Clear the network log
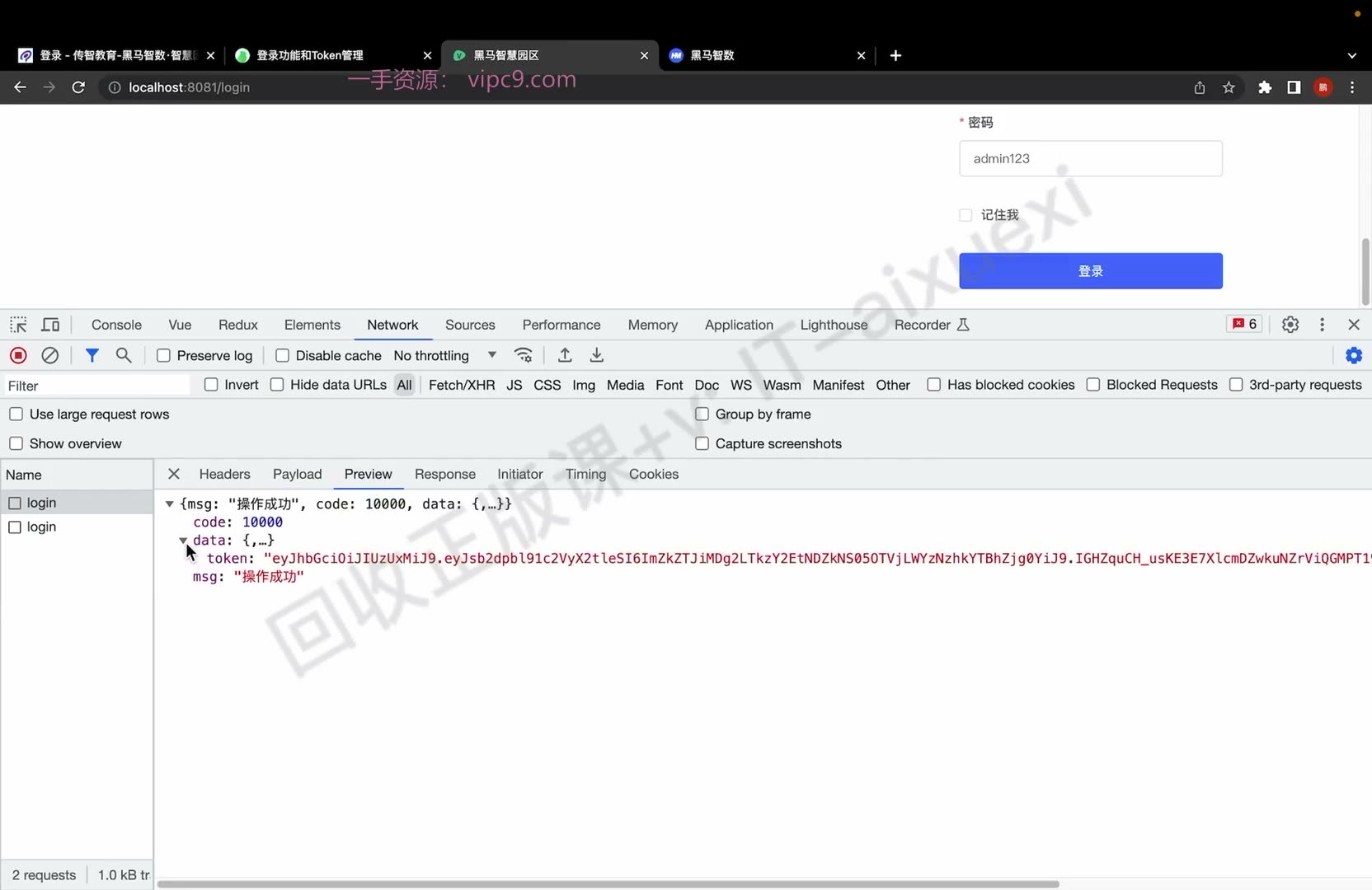 pos(50,355)
